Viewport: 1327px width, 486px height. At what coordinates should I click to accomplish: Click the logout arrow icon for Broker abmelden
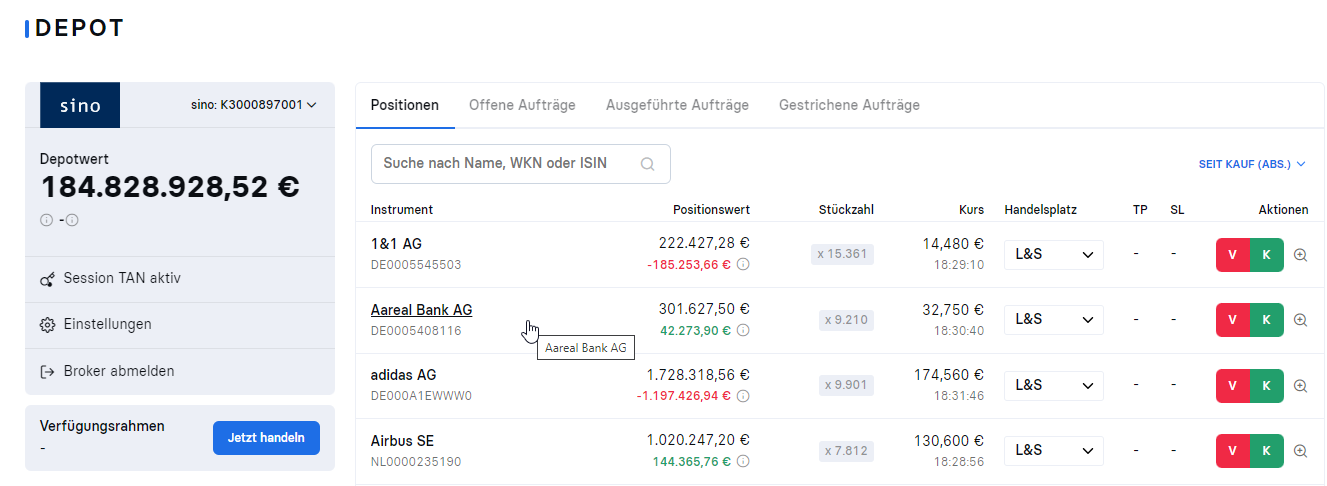tap(47, 371)
